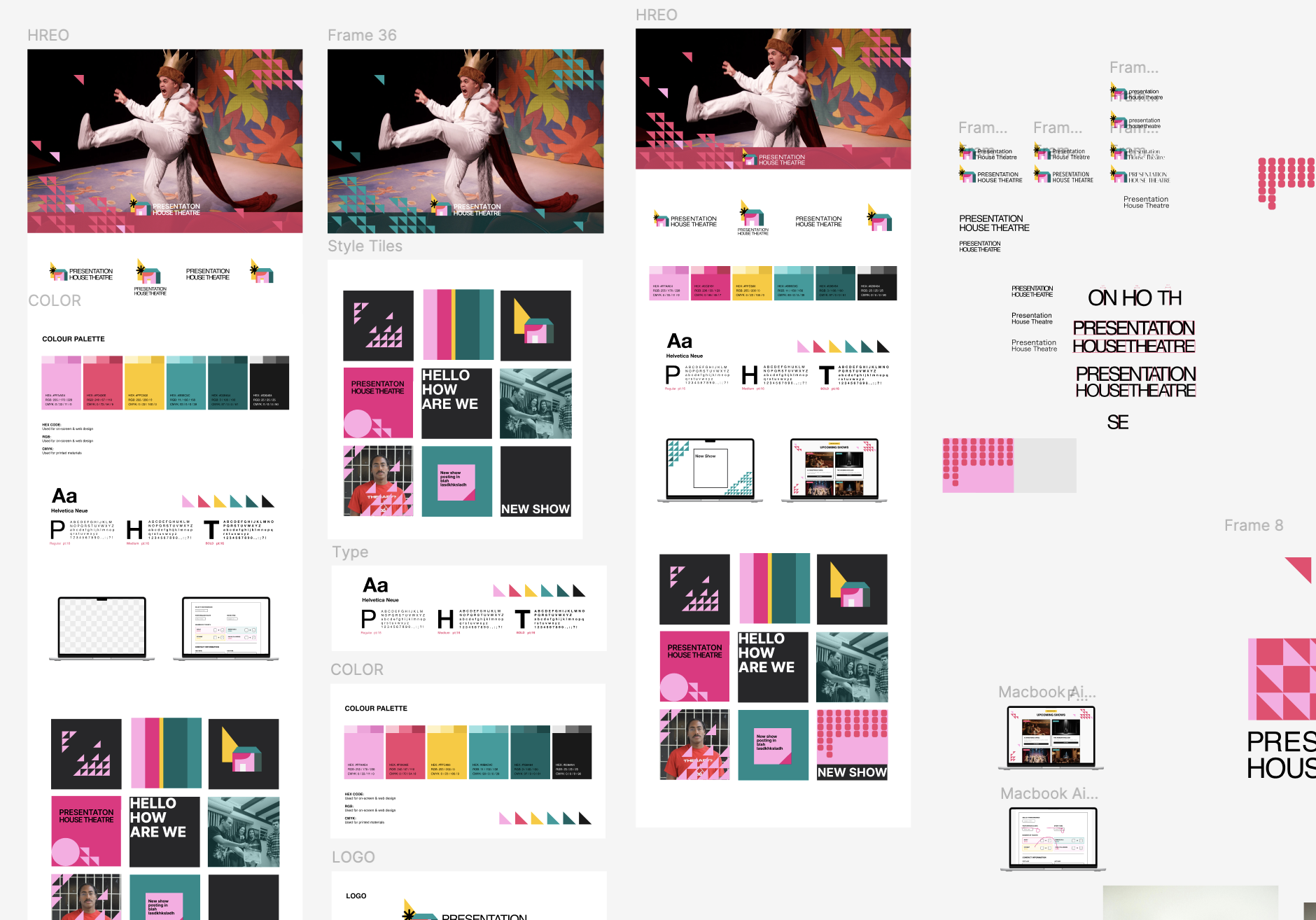1316x920 pixels.
Task: Select the HELLO HOW ARE WE tile in Style Tiles
Action: click(456, 403)
